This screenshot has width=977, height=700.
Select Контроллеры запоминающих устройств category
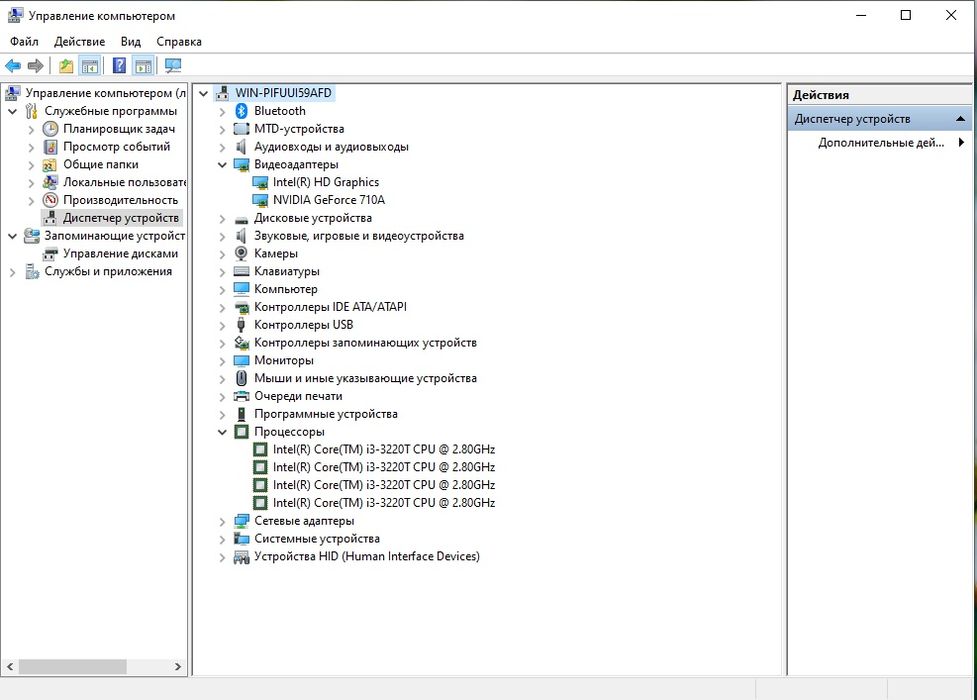pos(365,343)
